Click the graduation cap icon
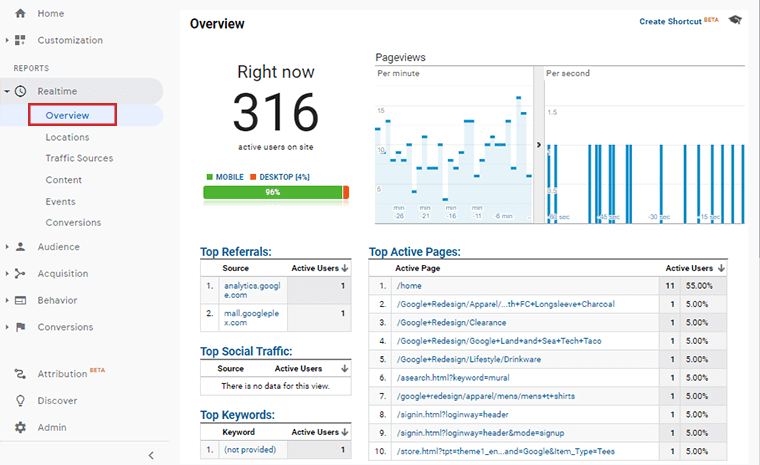The image size is (760, 465). [x=735, y=20]
